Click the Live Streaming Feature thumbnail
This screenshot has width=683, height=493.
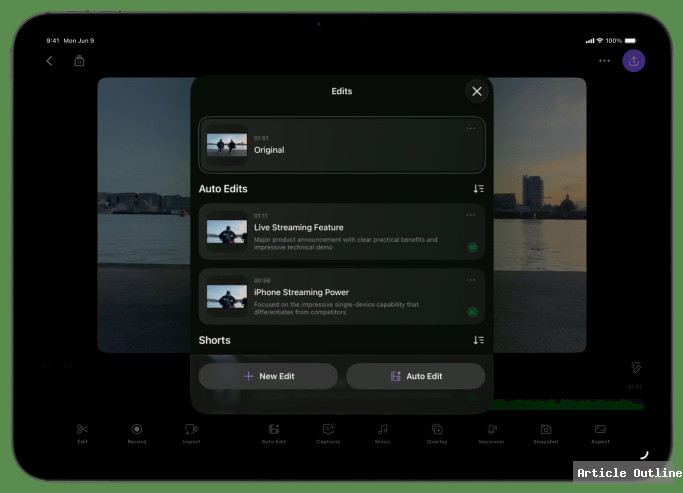(x=227, y=232)
